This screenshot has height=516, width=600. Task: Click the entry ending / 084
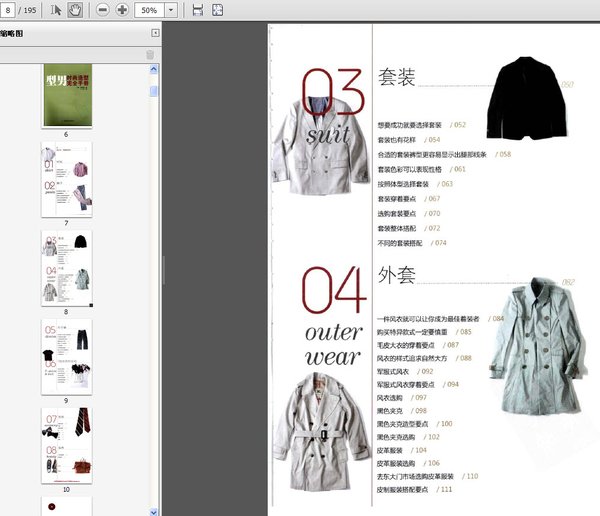click(440, 319)
